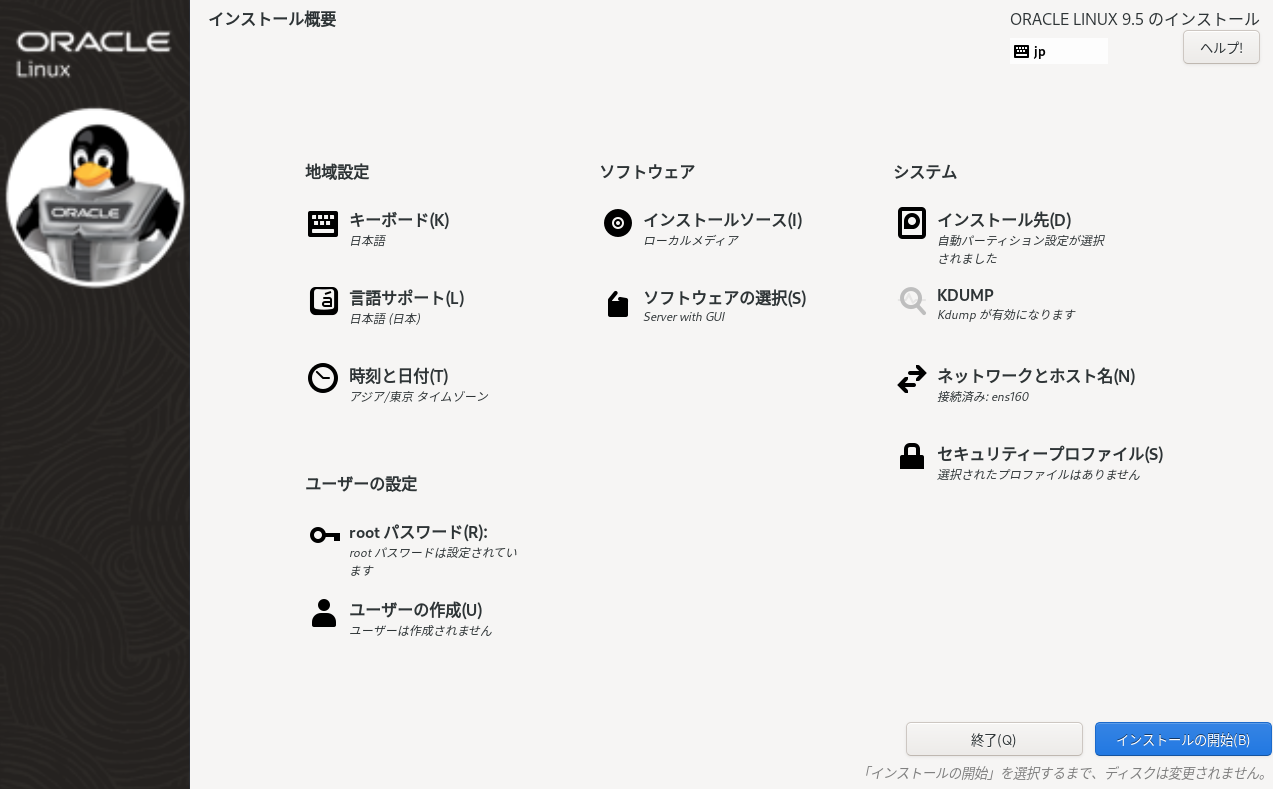Click the Begin Installation button

coord(1184,739)
